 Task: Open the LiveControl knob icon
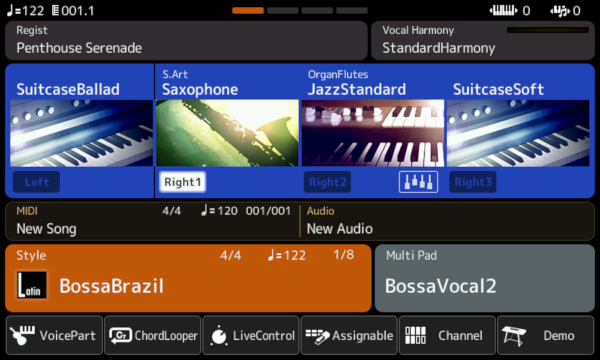coord(219,336)
